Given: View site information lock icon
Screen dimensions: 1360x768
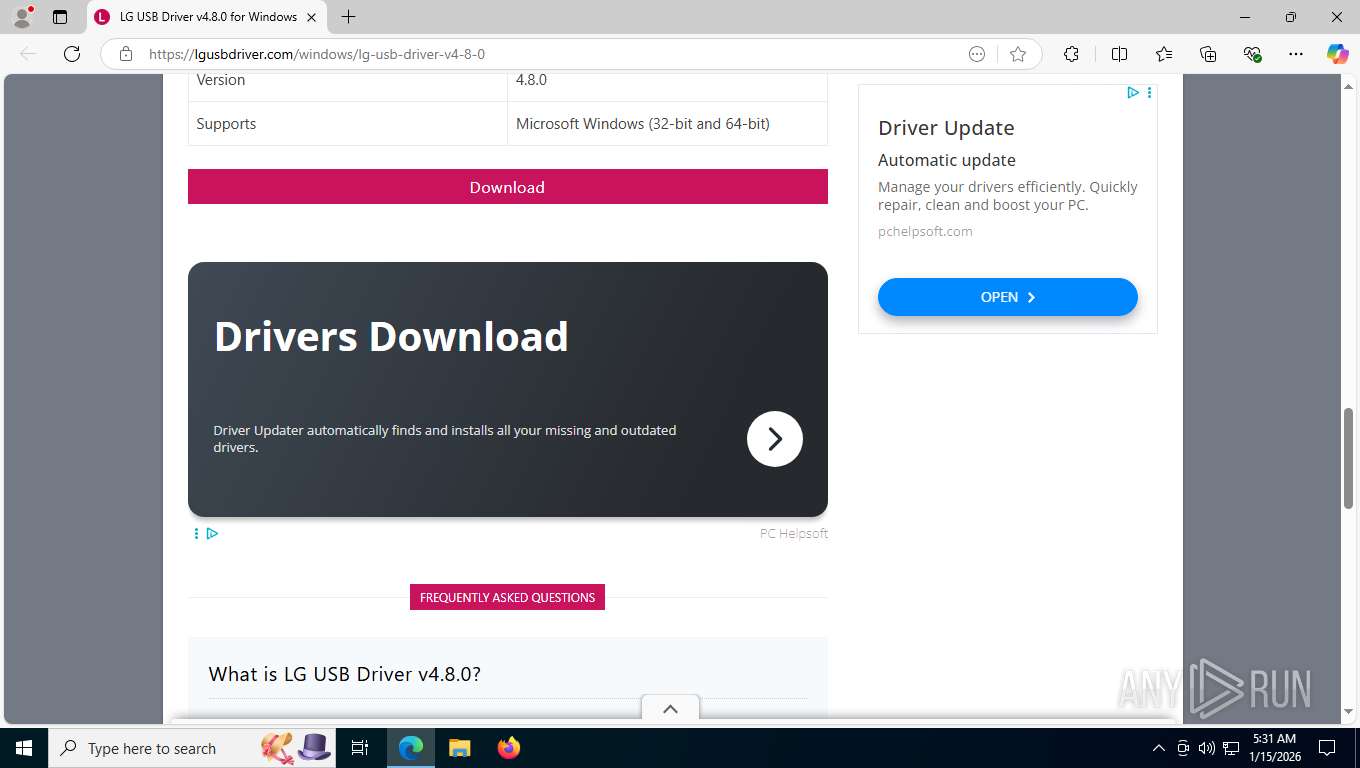Looking at the screenshot, I should [x=126, y=54].
